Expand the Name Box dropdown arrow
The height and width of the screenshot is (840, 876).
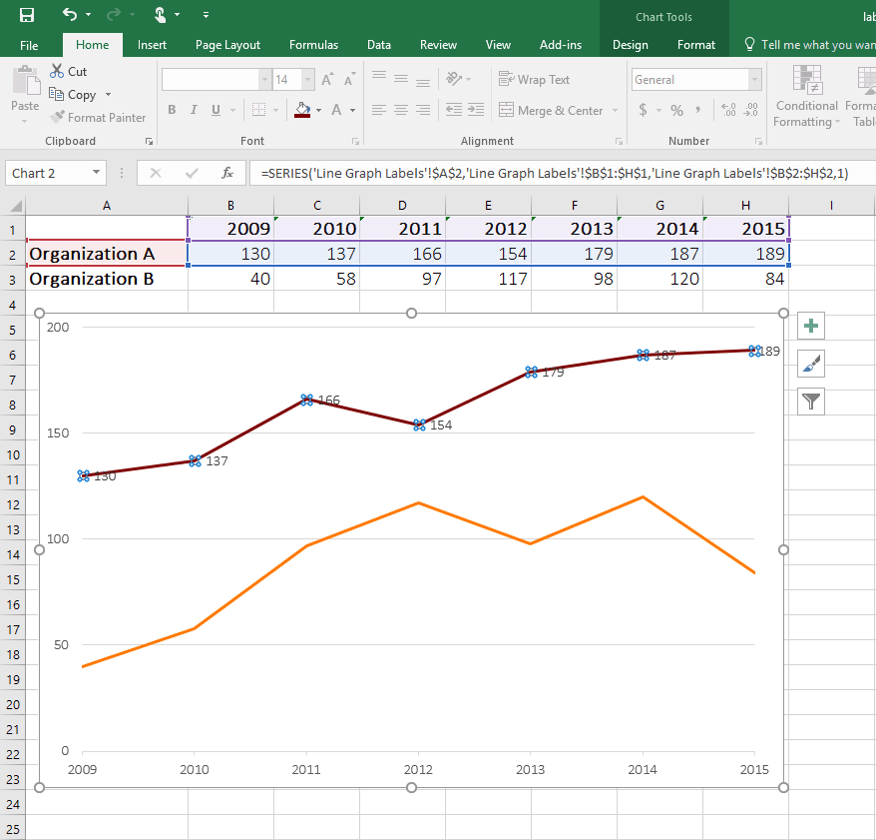click(96, 173)
